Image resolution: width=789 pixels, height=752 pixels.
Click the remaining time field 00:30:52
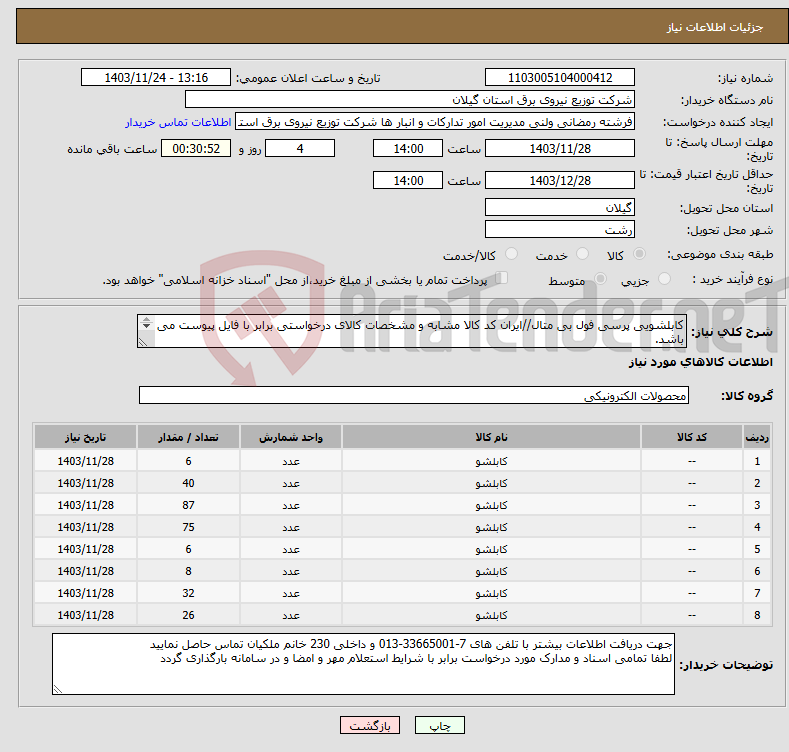click(x=196, y=148)
